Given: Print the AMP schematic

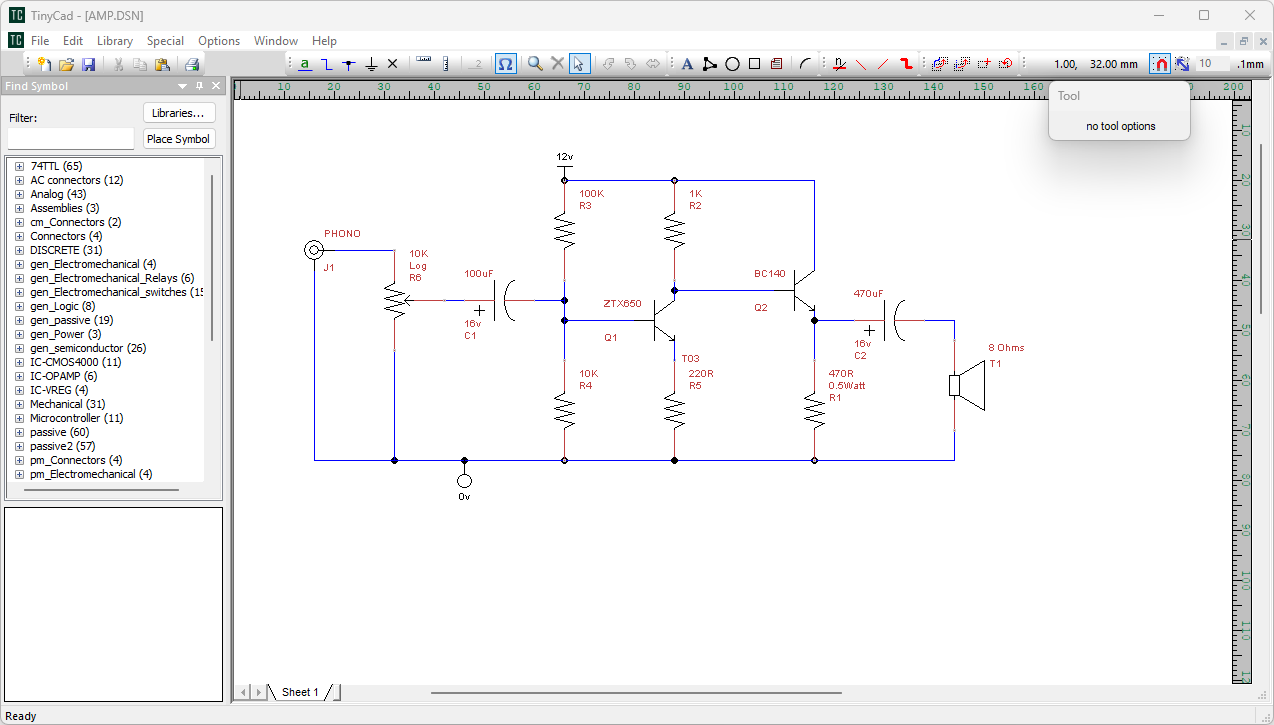Looking at the screenshot, I should [x=191, y=63].
